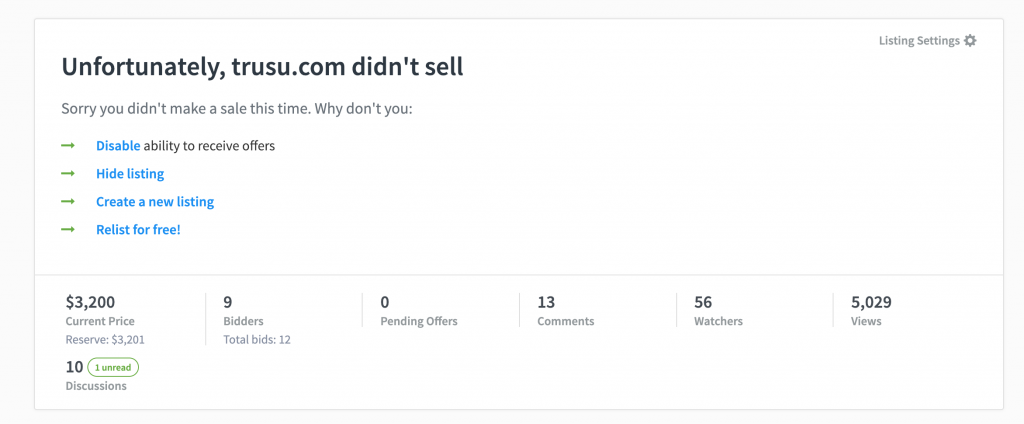Choose Relist for free!
This screenshot has width=1024, height=424.
(138, 230)
